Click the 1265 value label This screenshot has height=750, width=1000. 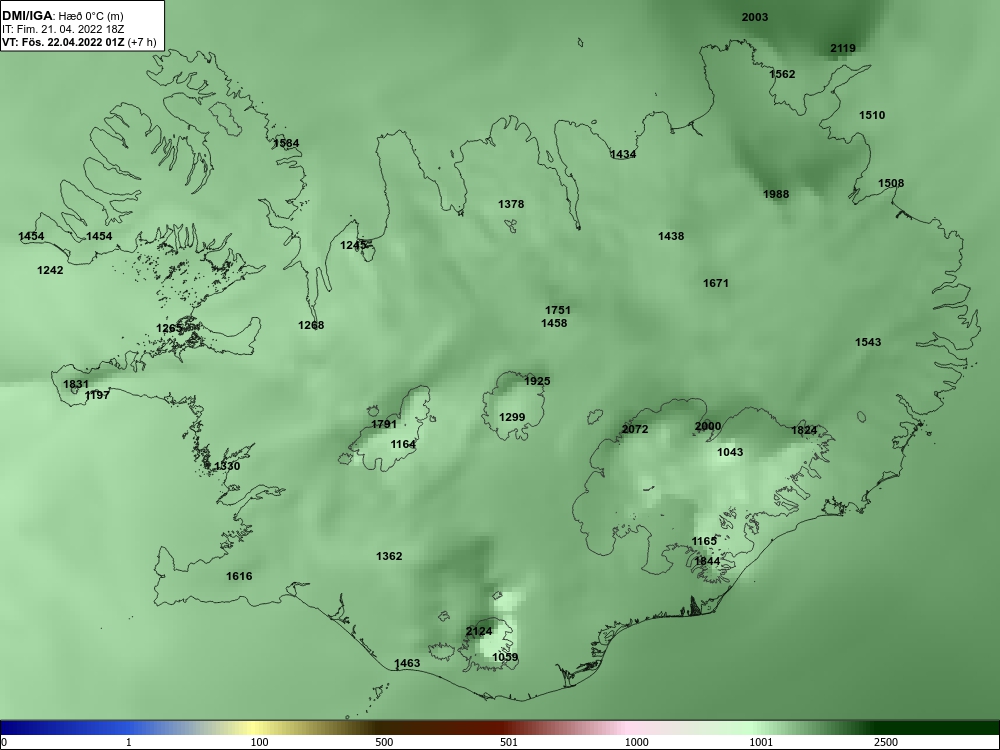170,328
